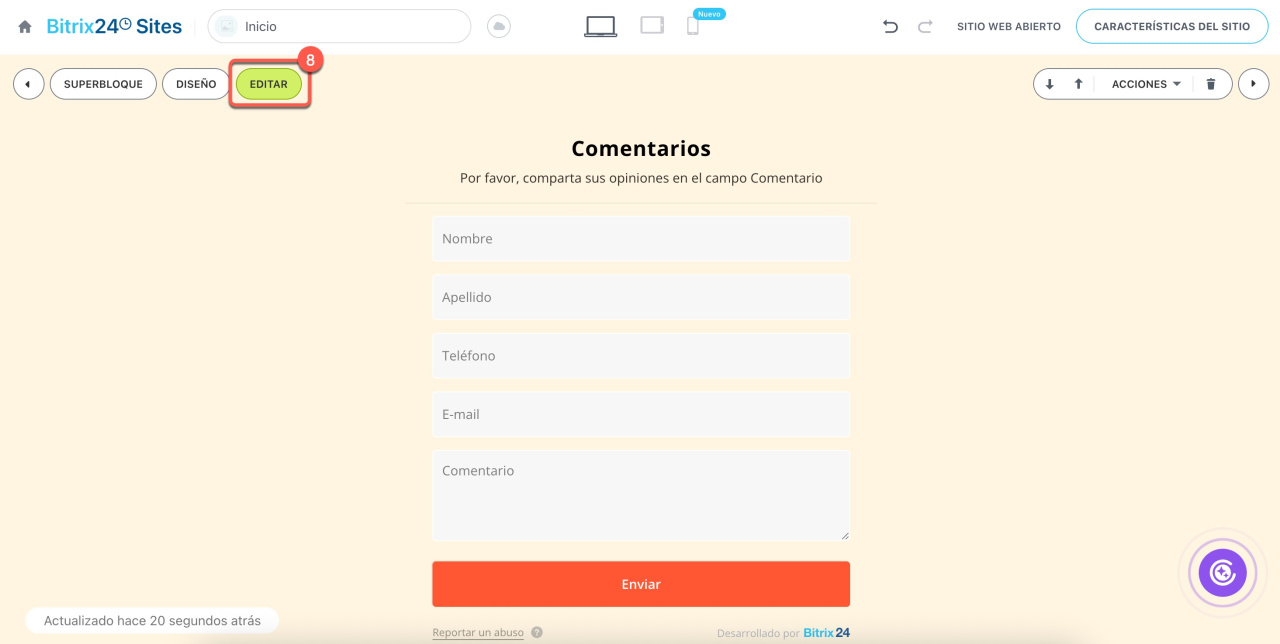
Task: Open the Acciones dropdown menu
Action: pos(1146,84)
